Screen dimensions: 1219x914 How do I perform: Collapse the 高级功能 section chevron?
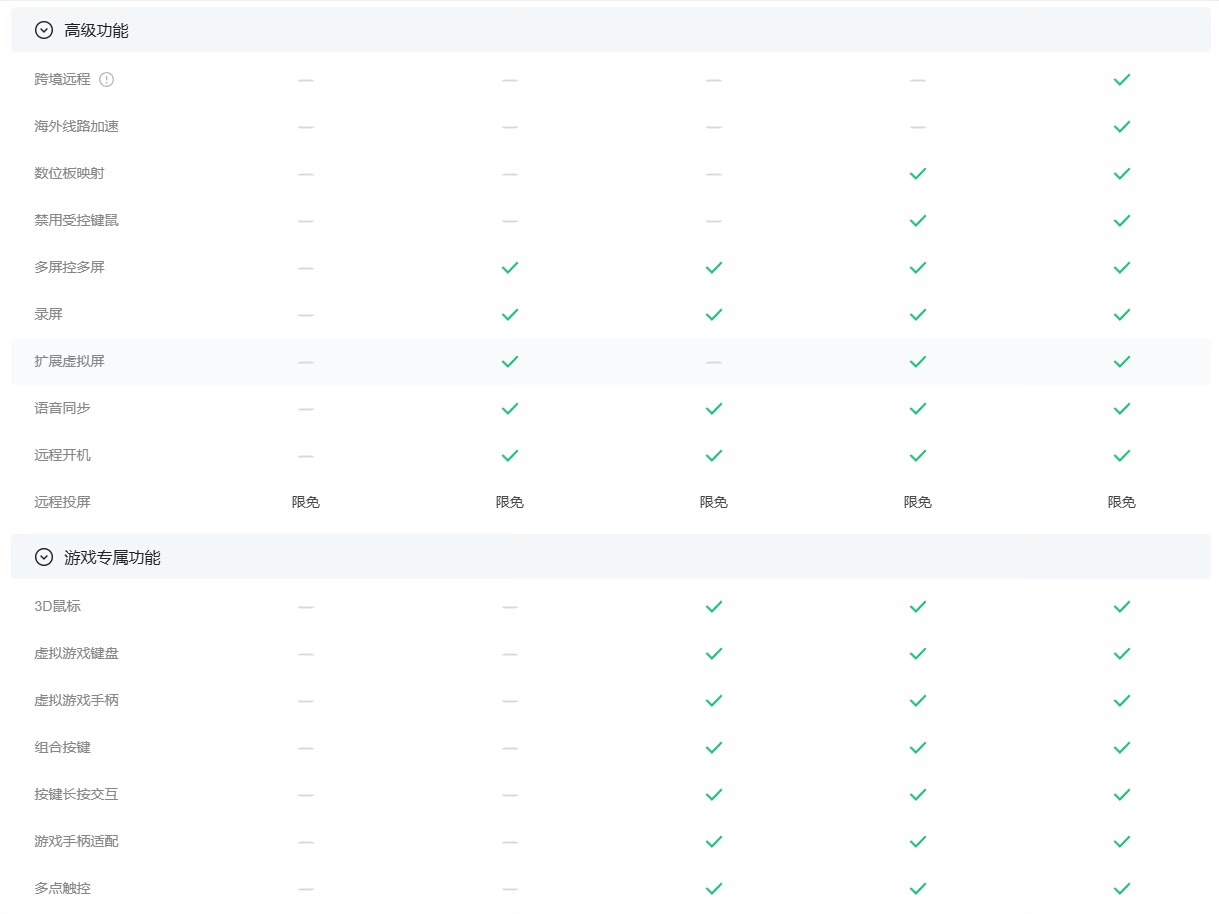[43, 30]
